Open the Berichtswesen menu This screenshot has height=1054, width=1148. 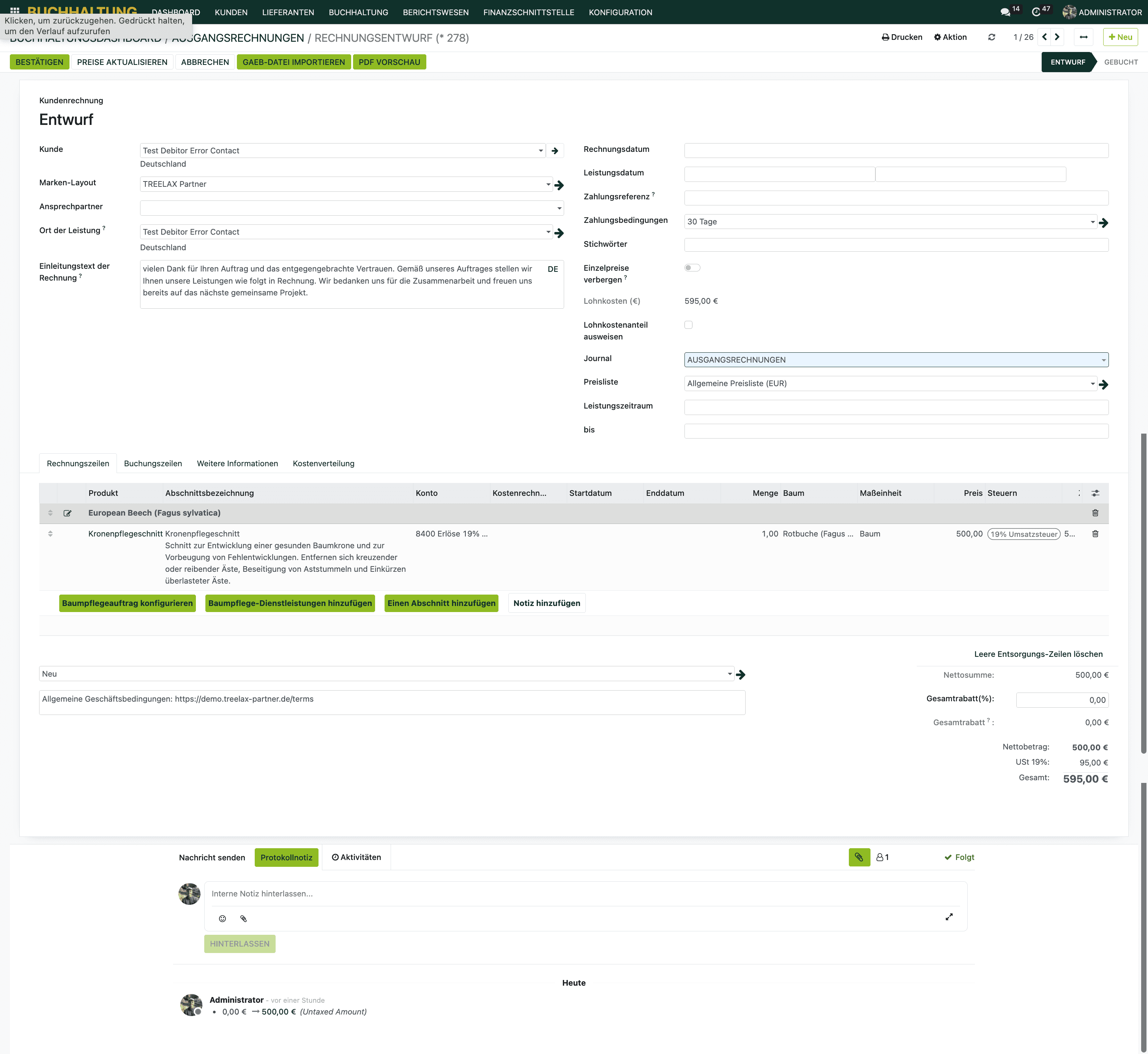[x=435, y=12]
